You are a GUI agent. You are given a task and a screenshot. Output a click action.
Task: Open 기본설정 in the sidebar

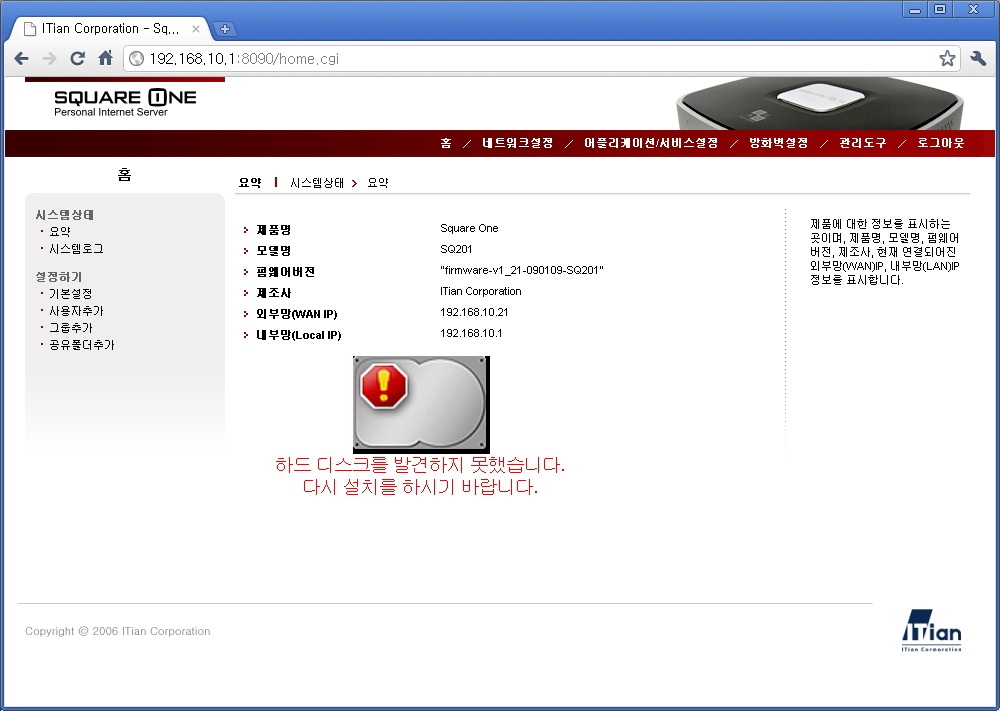point(70,293)
